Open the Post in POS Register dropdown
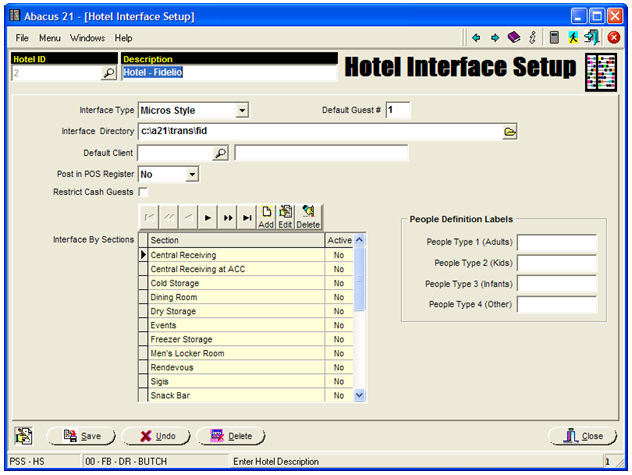 click(x=192, y=174)
